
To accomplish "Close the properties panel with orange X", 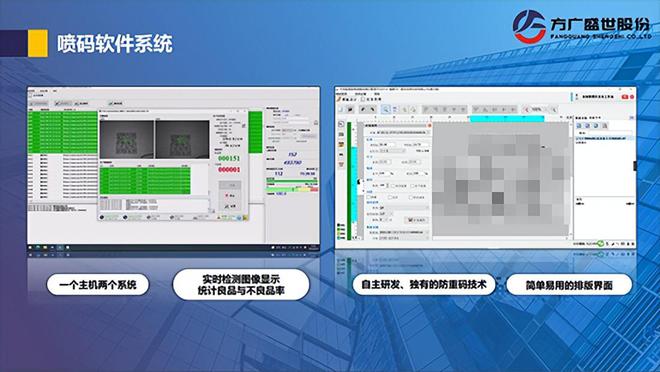I will click(429, 125).
